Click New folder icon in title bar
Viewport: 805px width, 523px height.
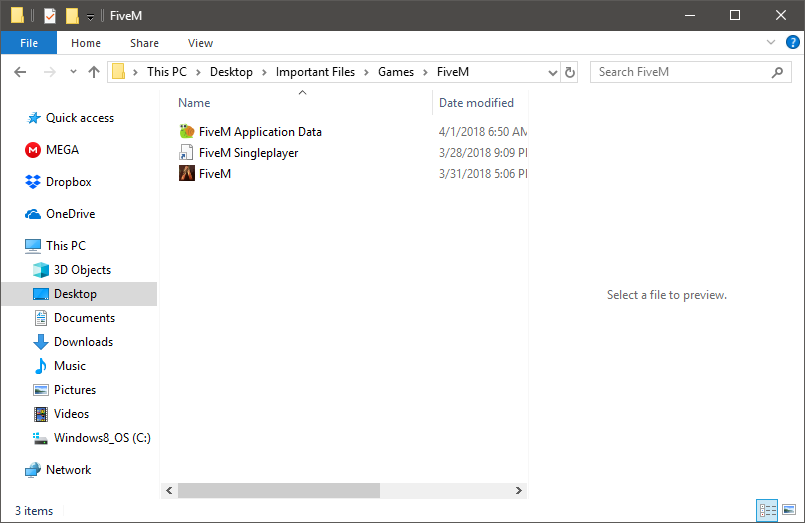tap(72, 16)
